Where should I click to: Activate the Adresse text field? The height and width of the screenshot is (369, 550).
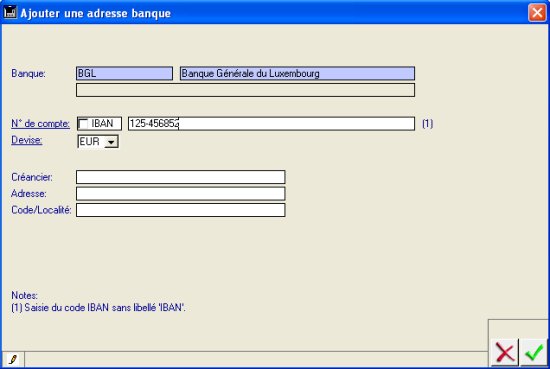[181, 194]
